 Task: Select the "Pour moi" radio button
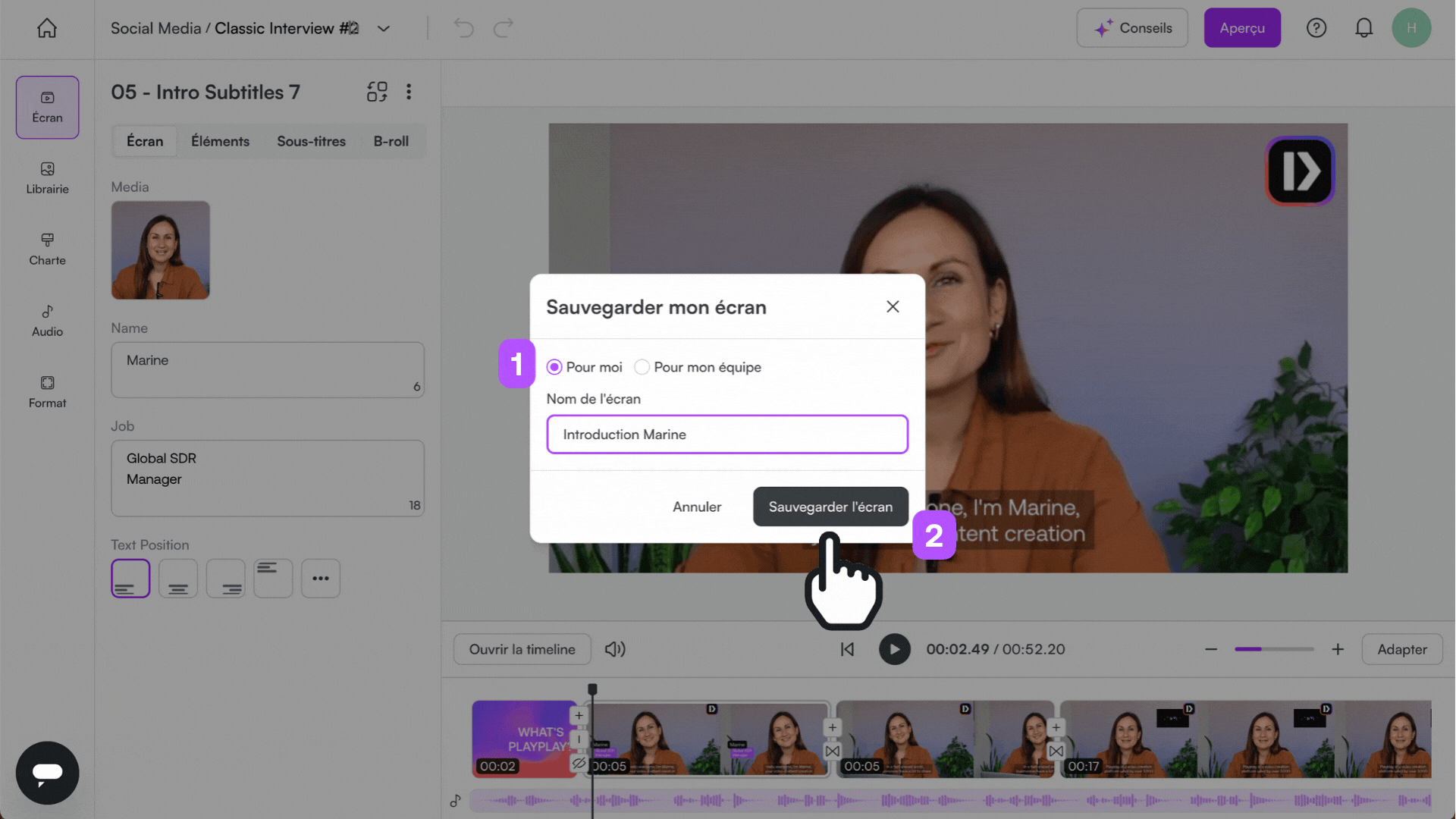click(x=554, y=367)
